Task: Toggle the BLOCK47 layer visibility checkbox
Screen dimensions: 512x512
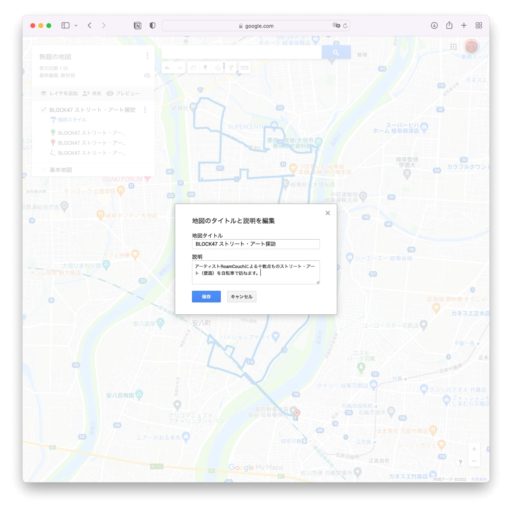Action: [x=43, y=109]
